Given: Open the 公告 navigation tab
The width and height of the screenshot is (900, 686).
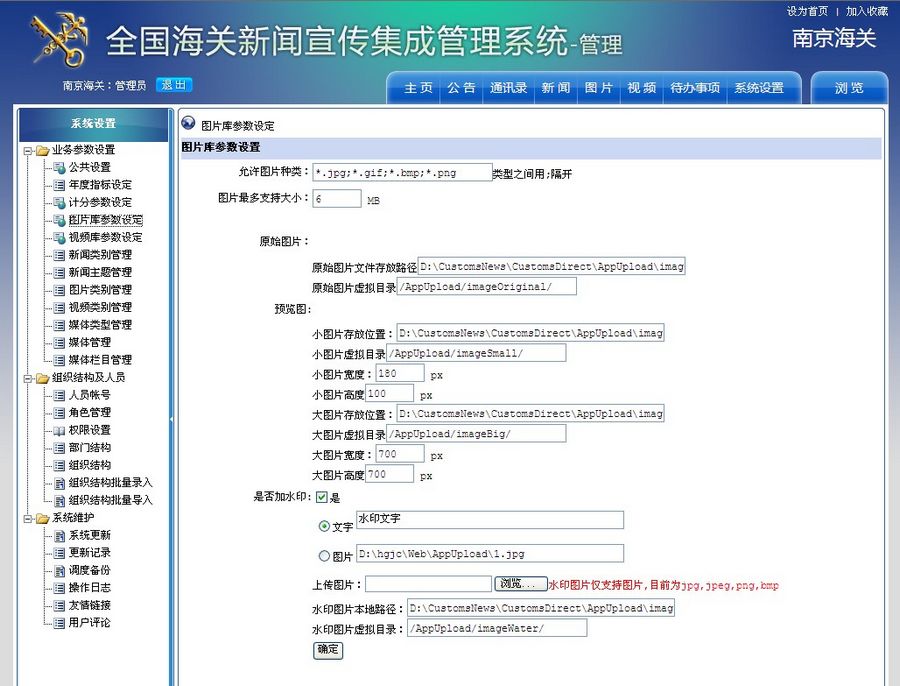Looking at the screenshot, I should pos(461,88).
